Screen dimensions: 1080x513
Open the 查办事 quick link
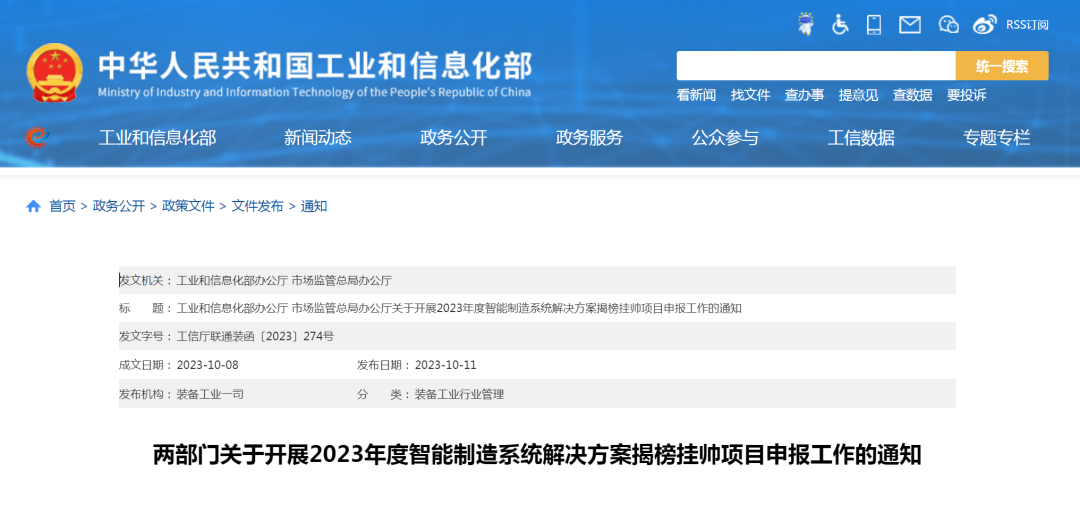point(804,95)
